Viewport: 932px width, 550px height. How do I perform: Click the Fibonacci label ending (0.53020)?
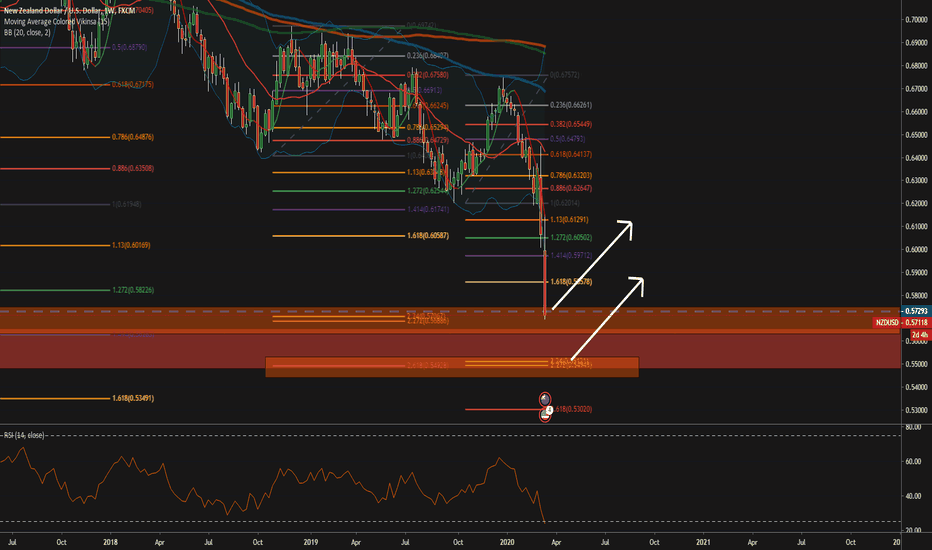pyautogui.click(x=573, y=409)
